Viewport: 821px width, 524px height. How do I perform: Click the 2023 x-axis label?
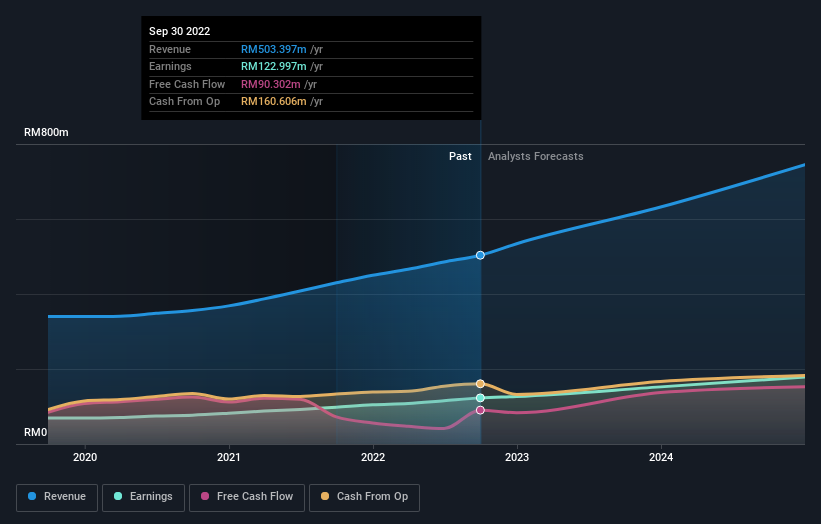pos(517,457)
